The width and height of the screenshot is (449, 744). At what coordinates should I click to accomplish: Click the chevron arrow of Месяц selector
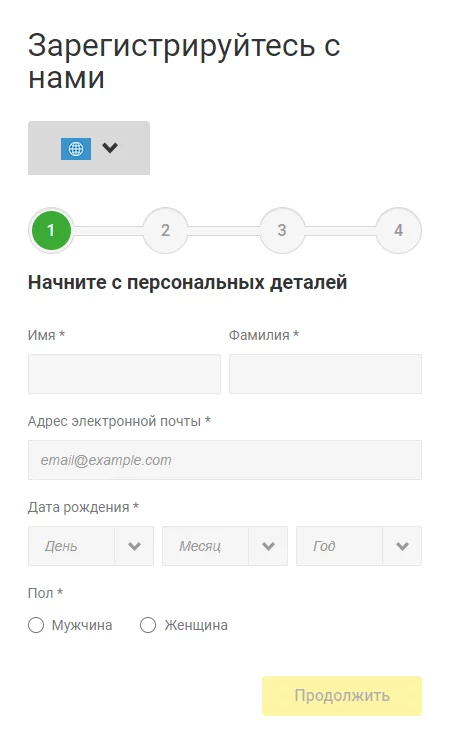(x=268, y=546)
